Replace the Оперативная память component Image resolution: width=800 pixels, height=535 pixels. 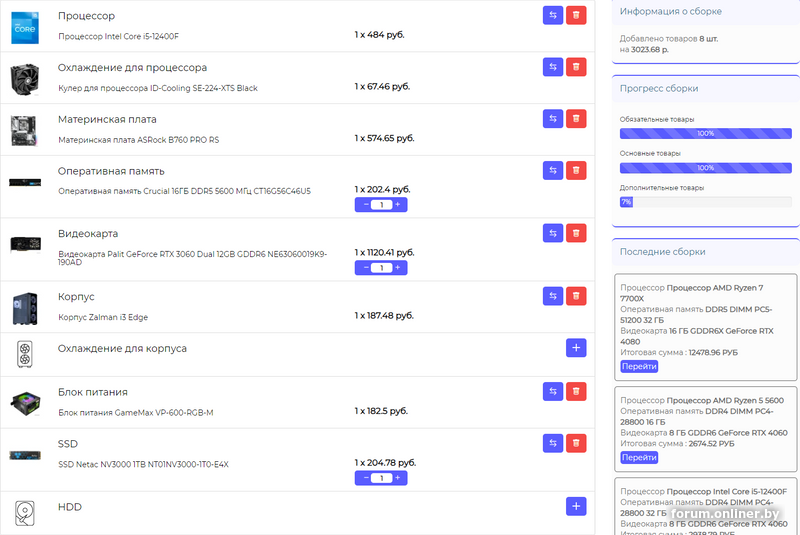(553, 171)
